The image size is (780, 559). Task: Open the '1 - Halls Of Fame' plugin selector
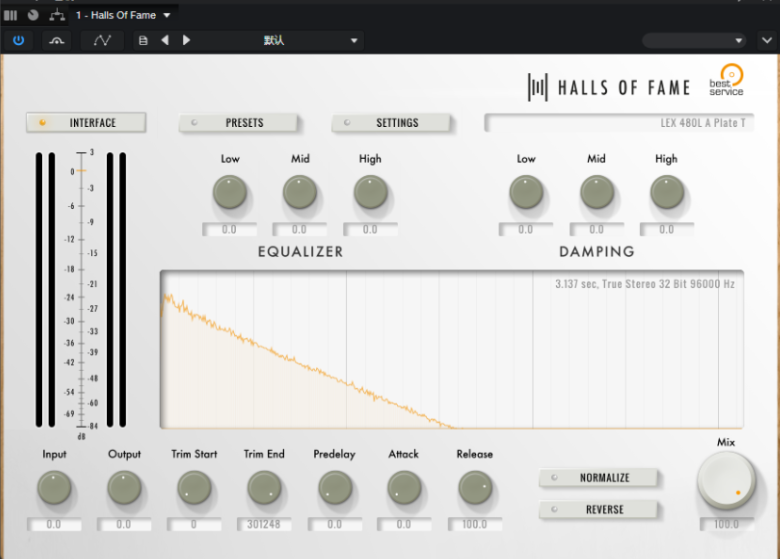tap(123, 15)
